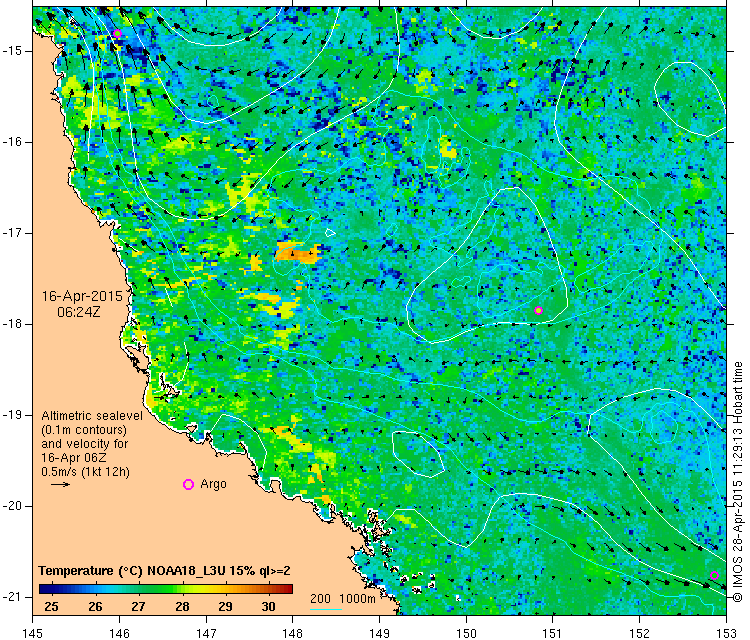This screenshot has width=750, height=640.
Task: Click the Argo float marker near 150.8E 17.9S
Action: click(x=538, y=310)
